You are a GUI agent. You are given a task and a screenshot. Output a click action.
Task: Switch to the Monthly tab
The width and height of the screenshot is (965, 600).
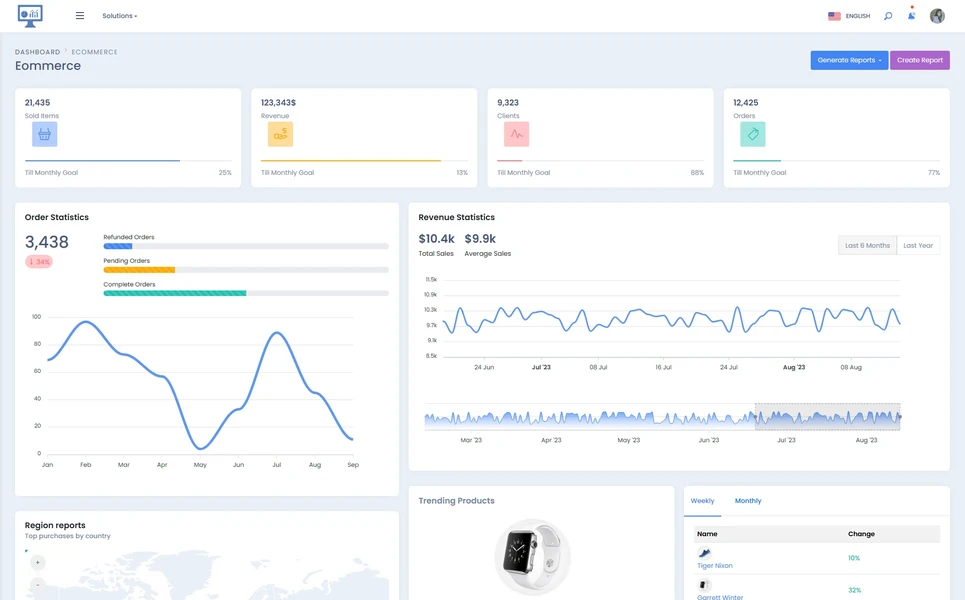(x=750, y=501)
